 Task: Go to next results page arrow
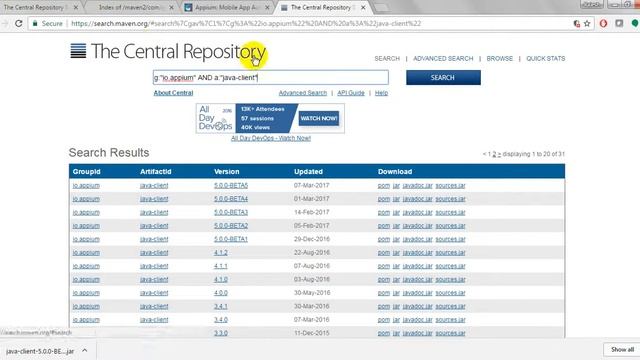pos(499,154)
